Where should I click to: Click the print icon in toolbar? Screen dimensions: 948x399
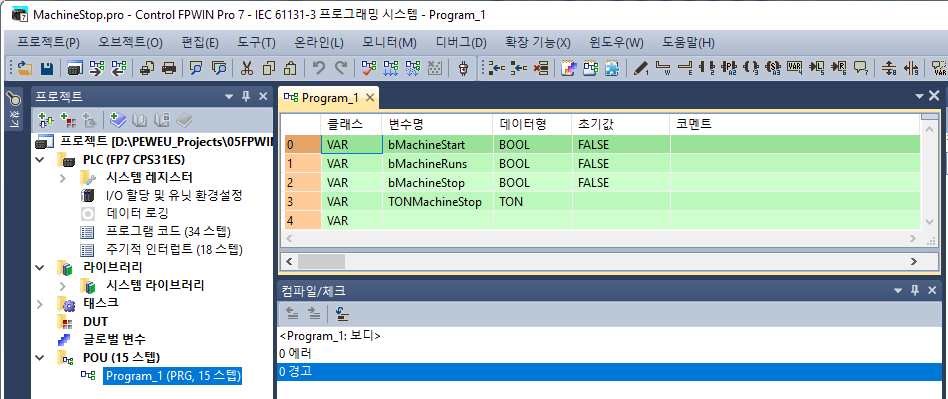click(x=170, y=68)
